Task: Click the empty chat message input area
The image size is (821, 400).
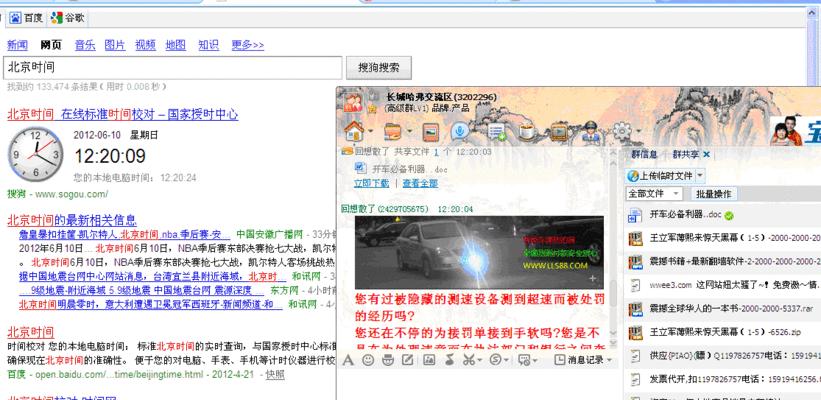Action: click(x=479, y=384)
